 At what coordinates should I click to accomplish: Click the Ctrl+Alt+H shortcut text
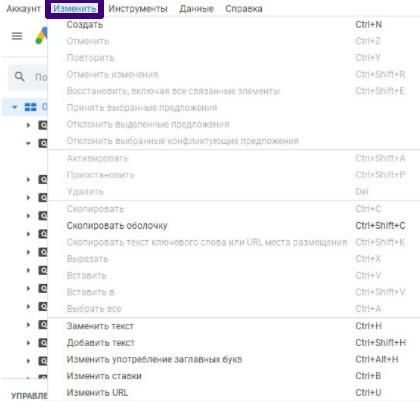pos(377,359)
